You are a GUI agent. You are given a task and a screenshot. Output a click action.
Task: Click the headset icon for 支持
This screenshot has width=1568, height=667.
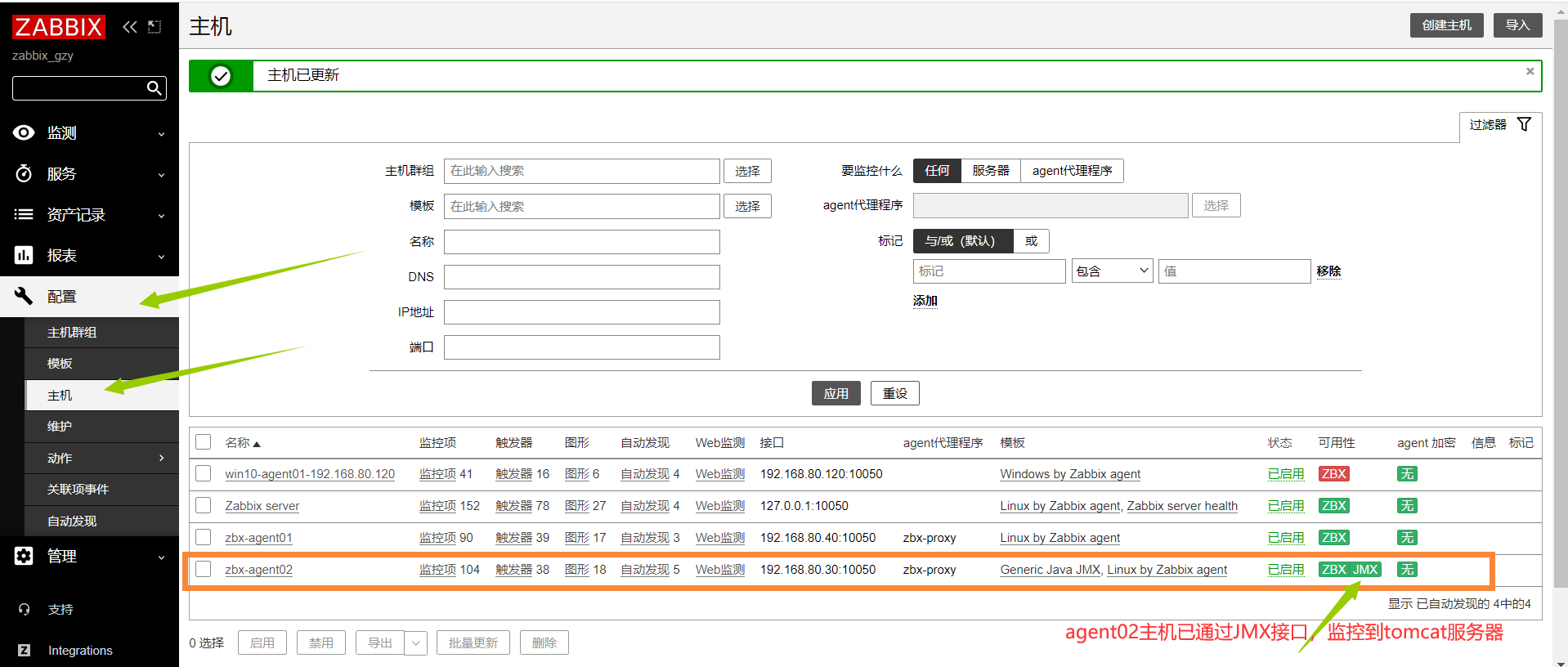[24, 609]
